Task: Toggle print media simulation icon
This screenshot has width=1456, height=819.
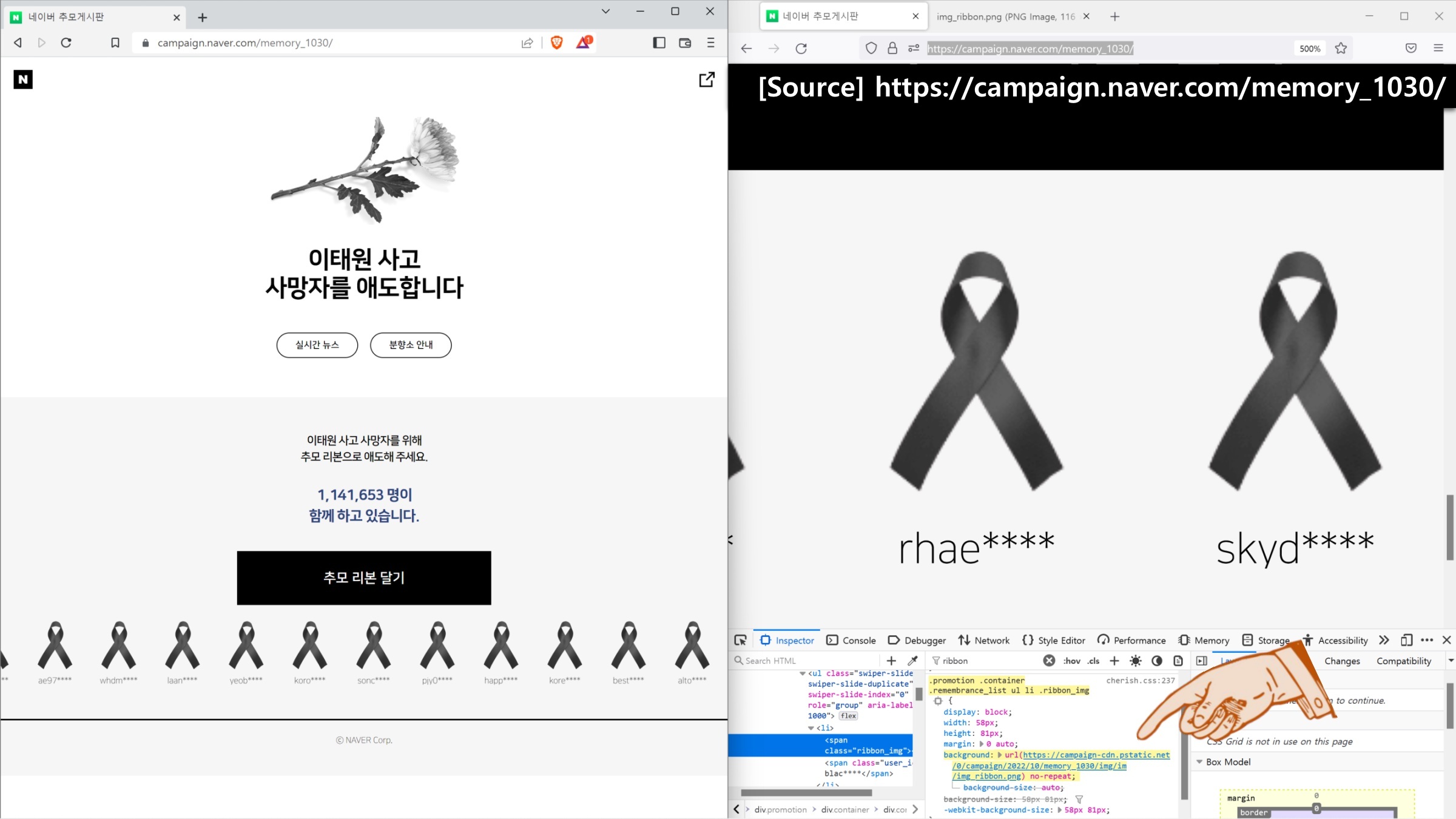Action: click(x=1178, y=661)
